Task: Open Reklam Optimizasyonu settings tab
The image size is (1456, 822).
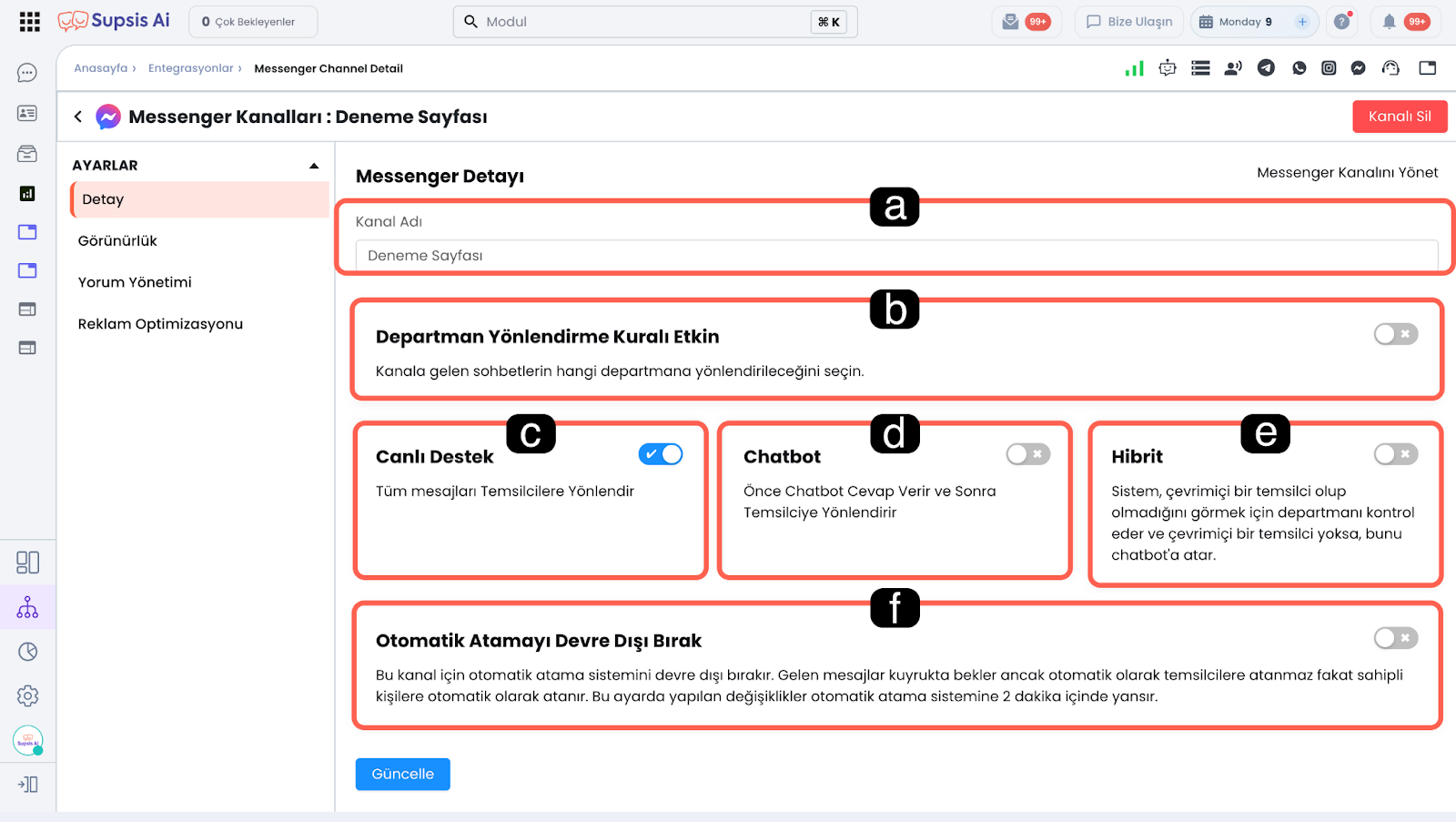Action: point(160,324)
